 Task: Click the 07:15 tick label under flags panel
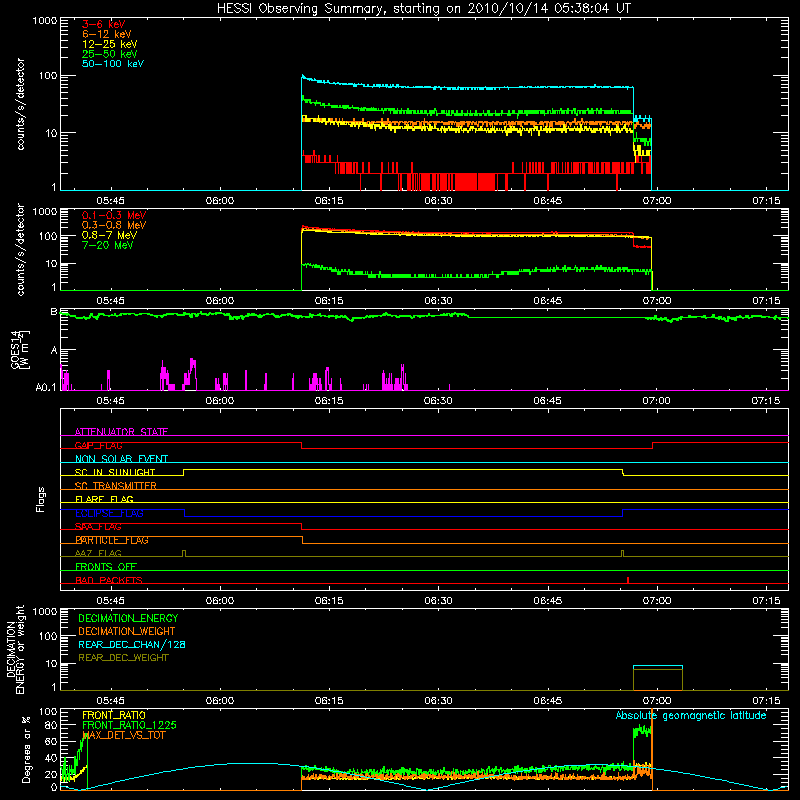pyautogui.click(x=766, y=601)
